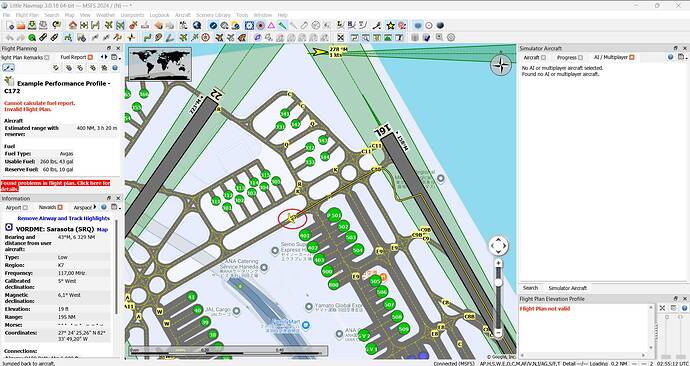Screen dimensions: 690x366
Task: Click the yellow user aircraft symbol on map
Action: [x=291, y=218]
